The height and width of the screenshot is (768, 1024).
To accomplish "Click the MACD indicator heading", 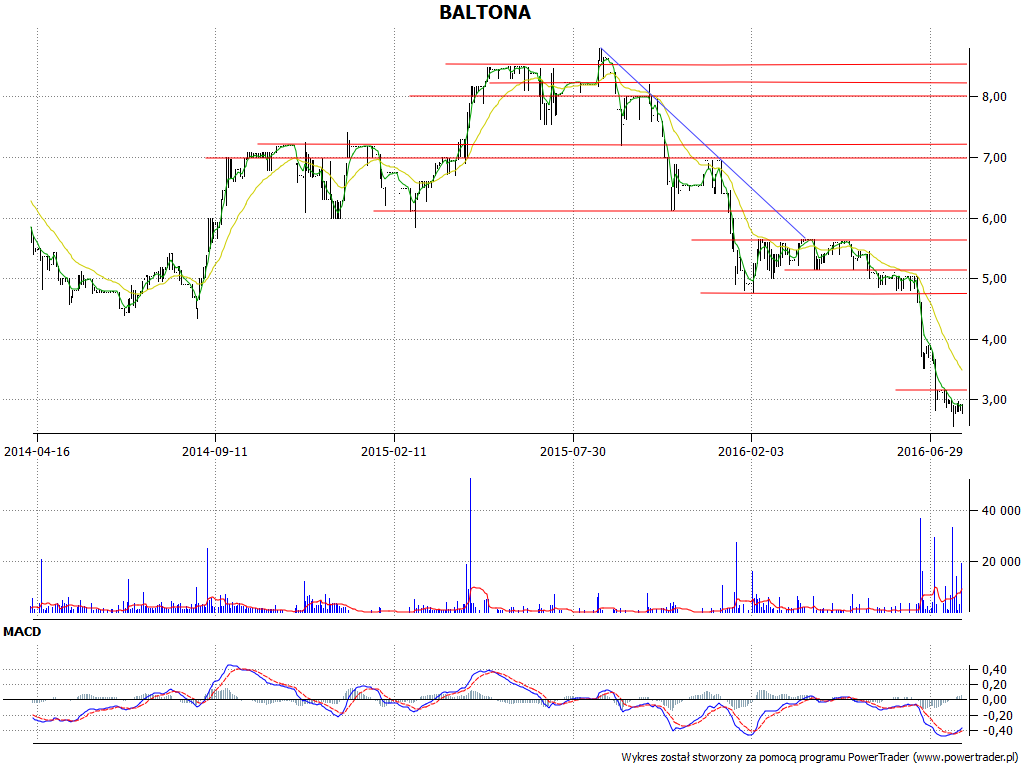I will click(22, 632).
